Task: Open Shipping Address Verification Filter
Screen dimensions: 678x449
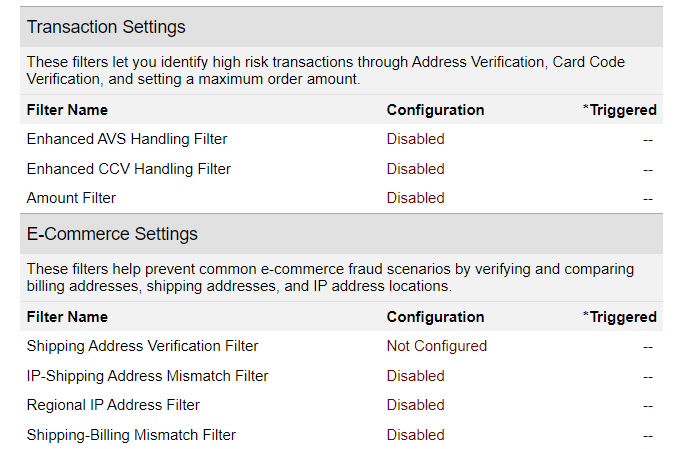Action: point(142,346)
